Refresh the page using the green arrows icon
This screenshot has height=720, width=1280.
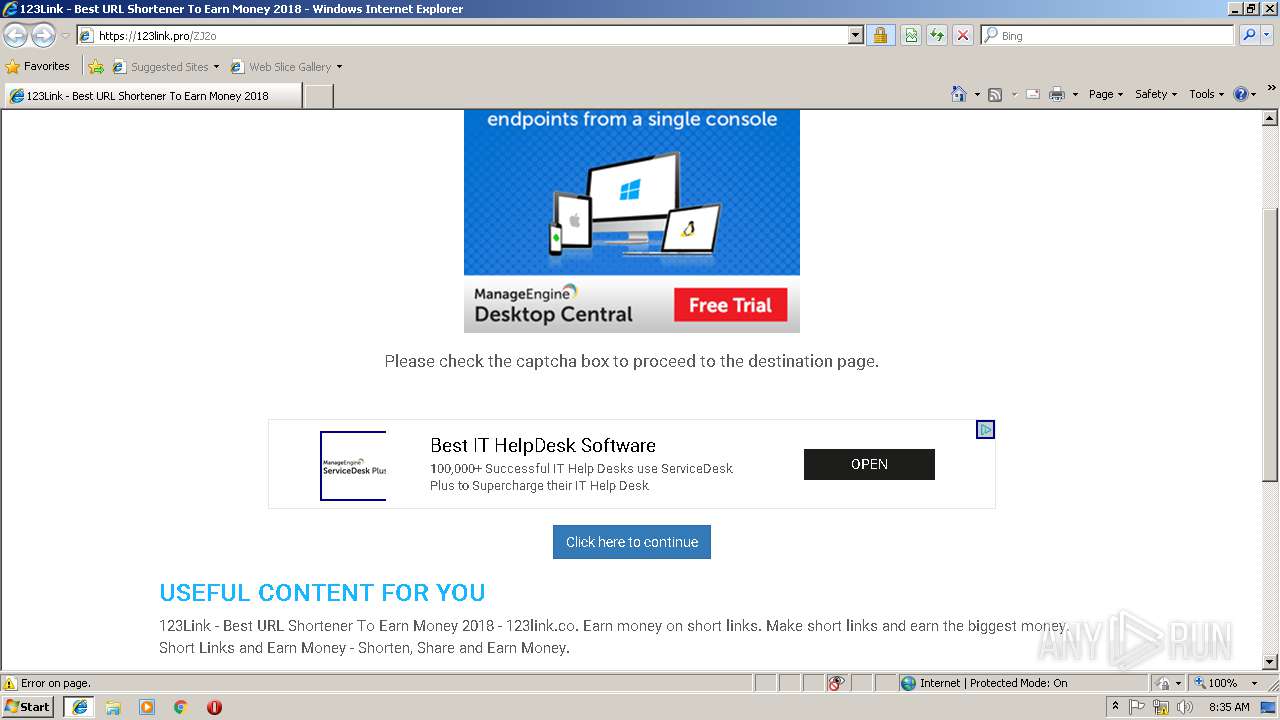click(x=937, y=35)
